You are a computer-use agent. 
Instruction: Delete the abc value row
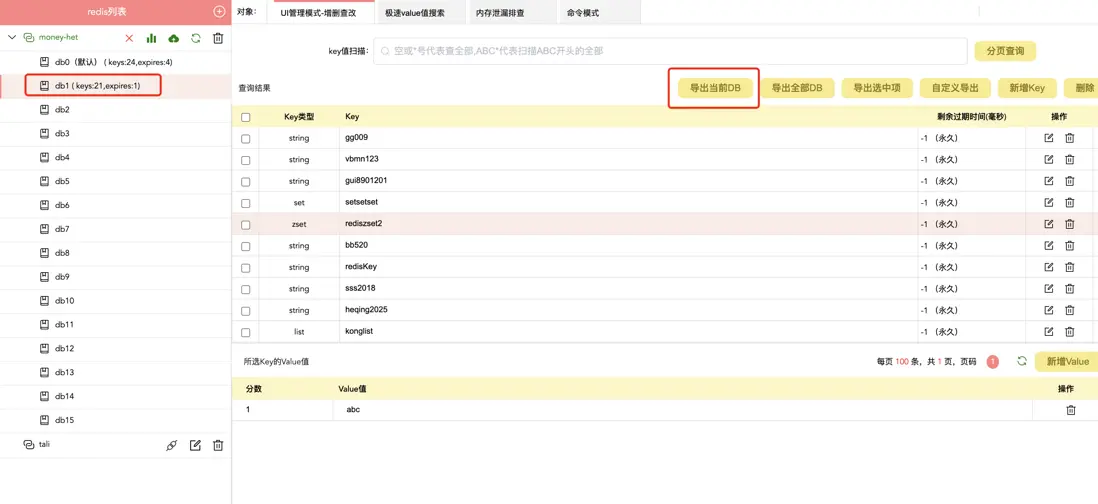click(1071, 410)
